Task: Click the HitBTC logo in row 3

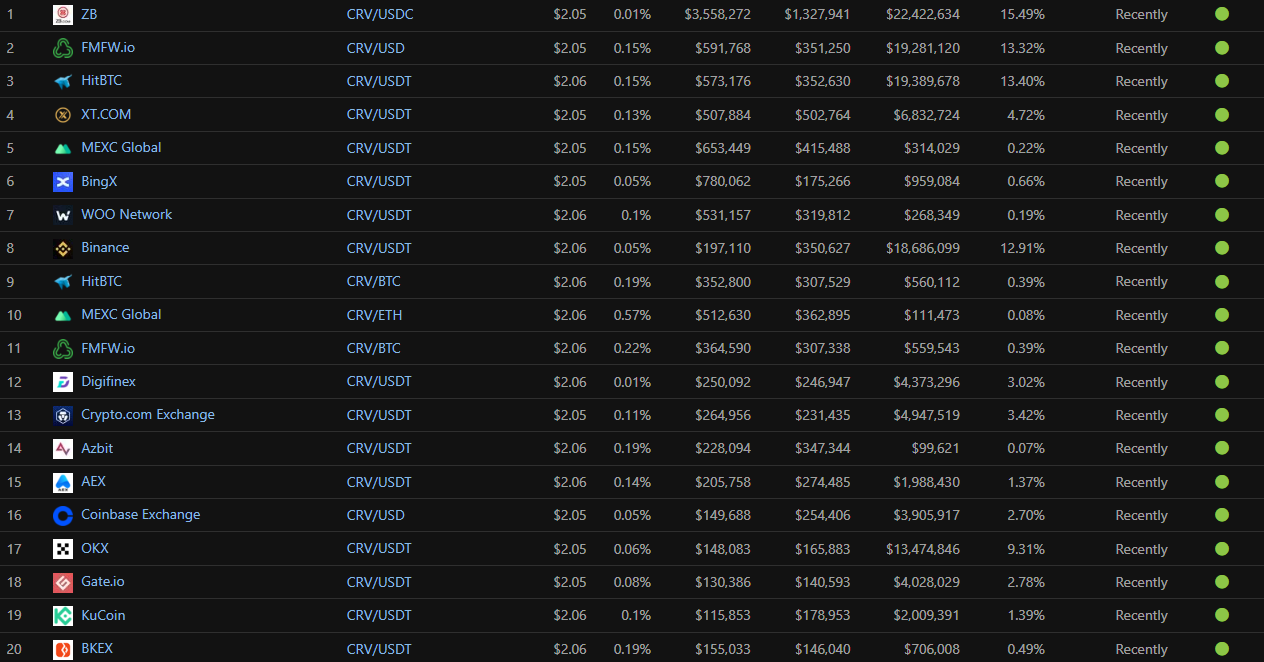Action: click(x=63, y=81)
